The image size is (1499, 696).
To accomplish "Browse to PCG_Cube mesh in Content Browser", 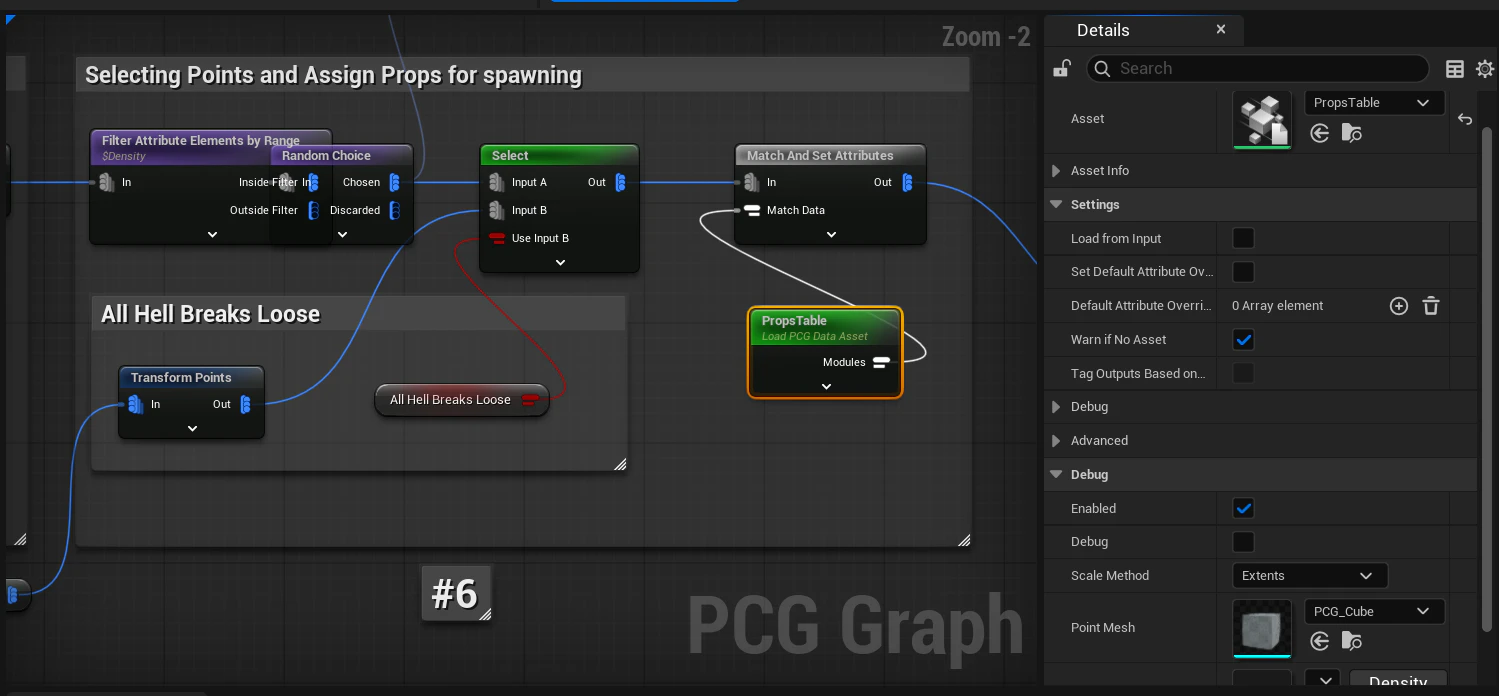I will [1351, 641].
